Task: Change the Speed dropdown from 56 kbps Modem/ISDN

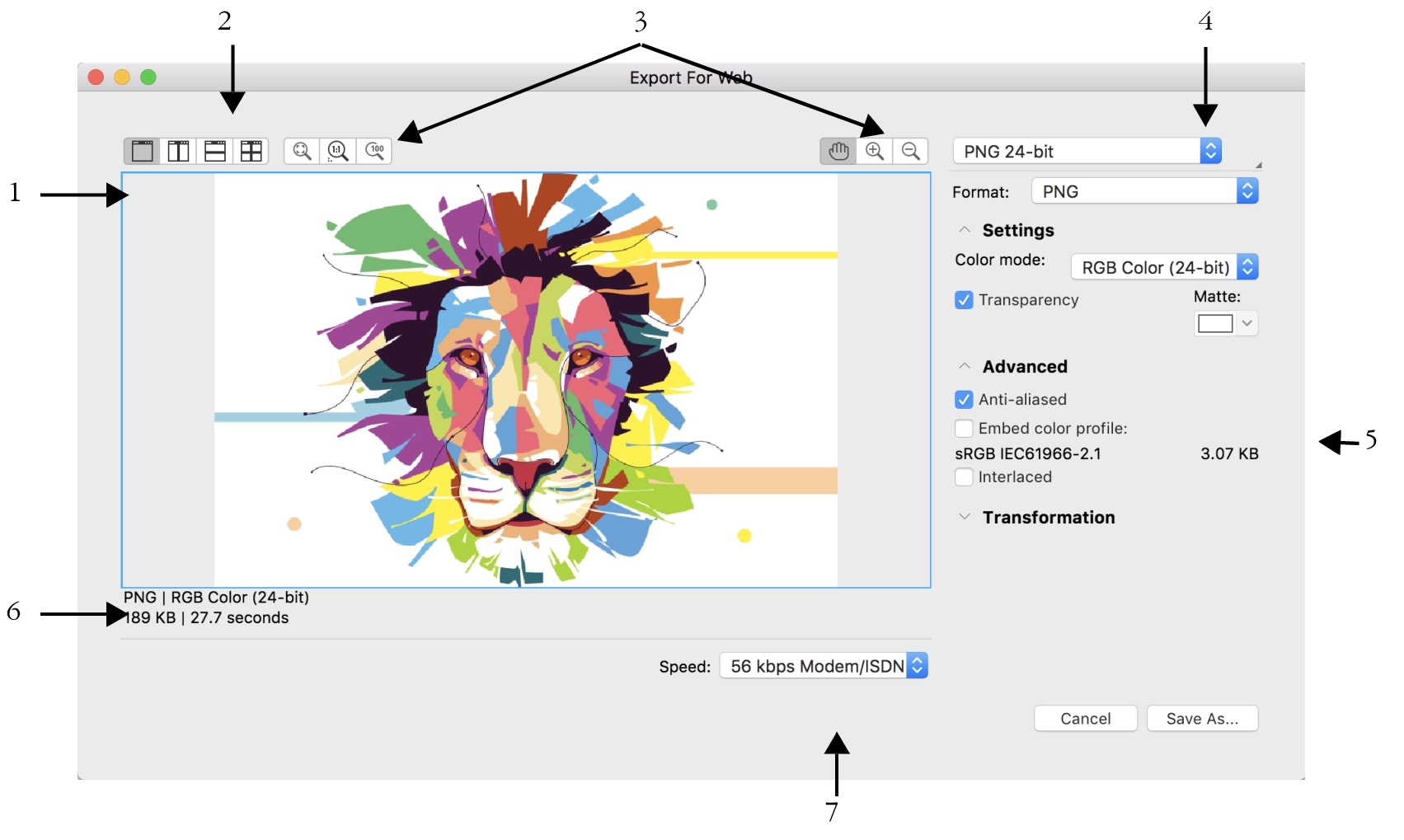Action: tap(917, 665)
